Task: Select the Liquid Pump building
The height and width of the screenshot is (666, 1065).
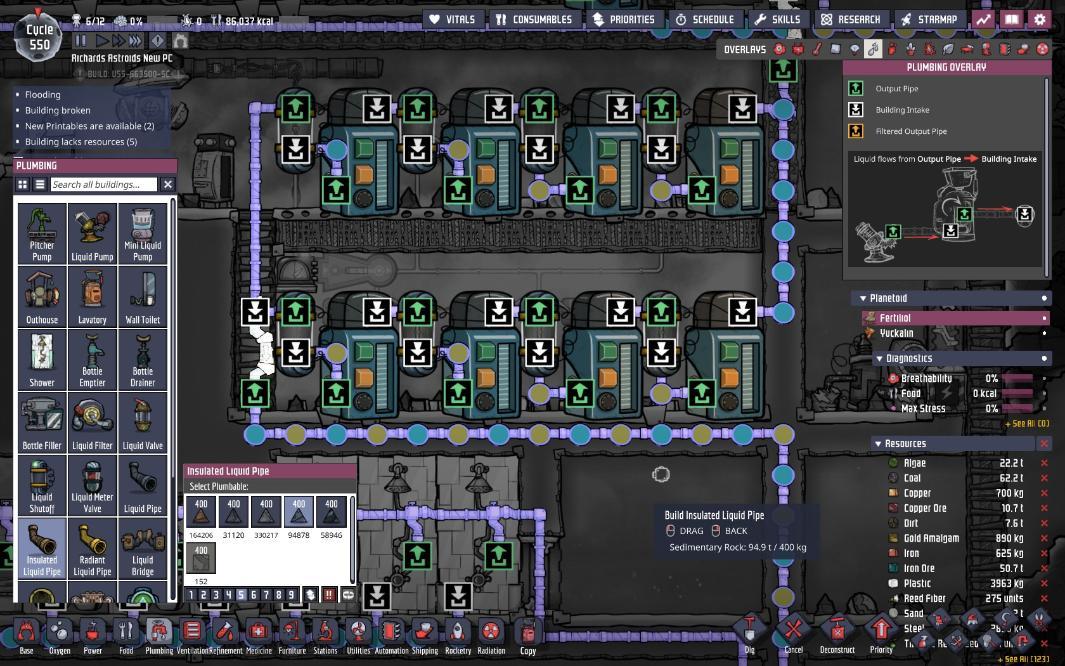Action: [92, 234]
